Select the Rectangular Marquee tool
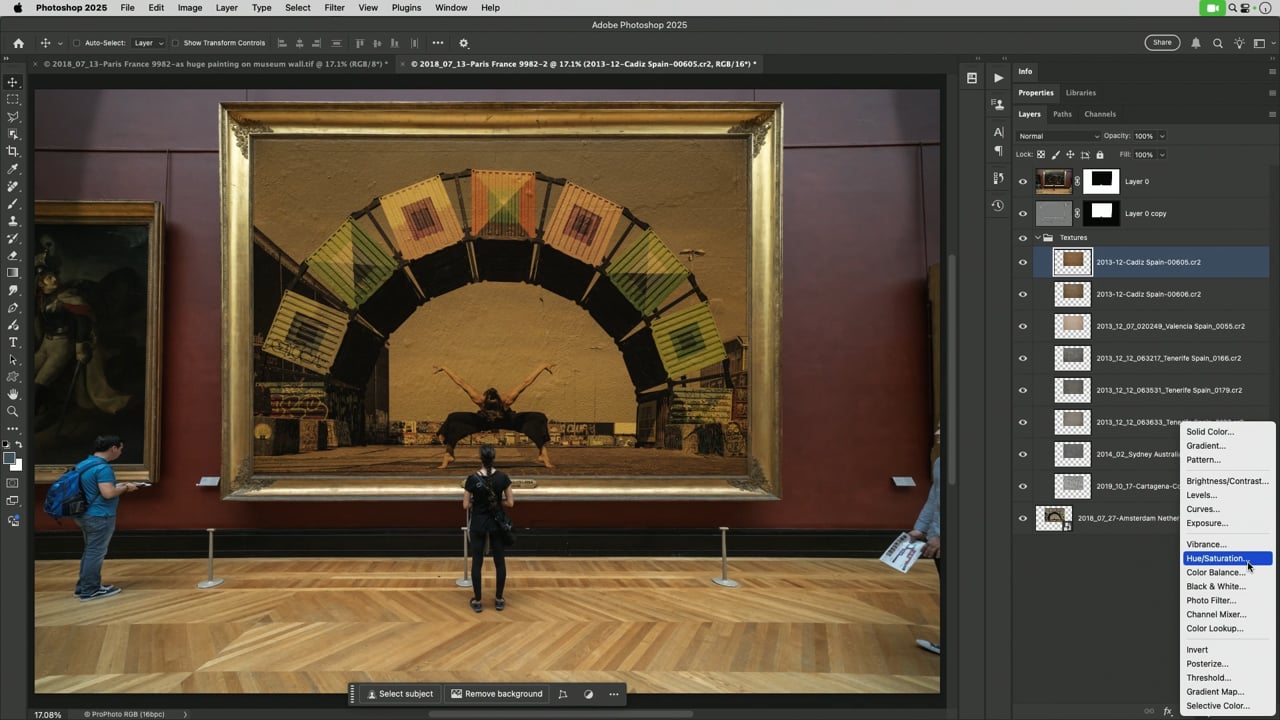Image resolution: width=1280 pixels, height=720 pixels. pyautogui.click(x=13, y=99)
